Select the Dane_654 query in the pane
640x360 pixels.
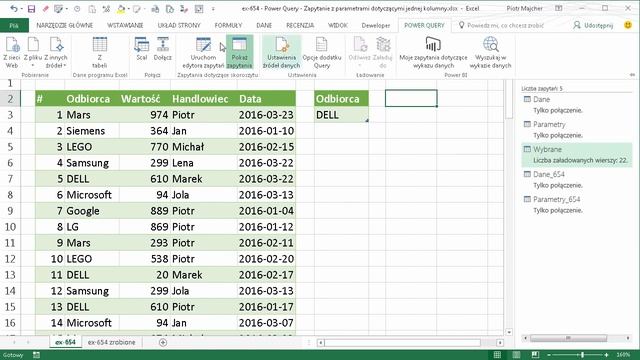[576, 180]
